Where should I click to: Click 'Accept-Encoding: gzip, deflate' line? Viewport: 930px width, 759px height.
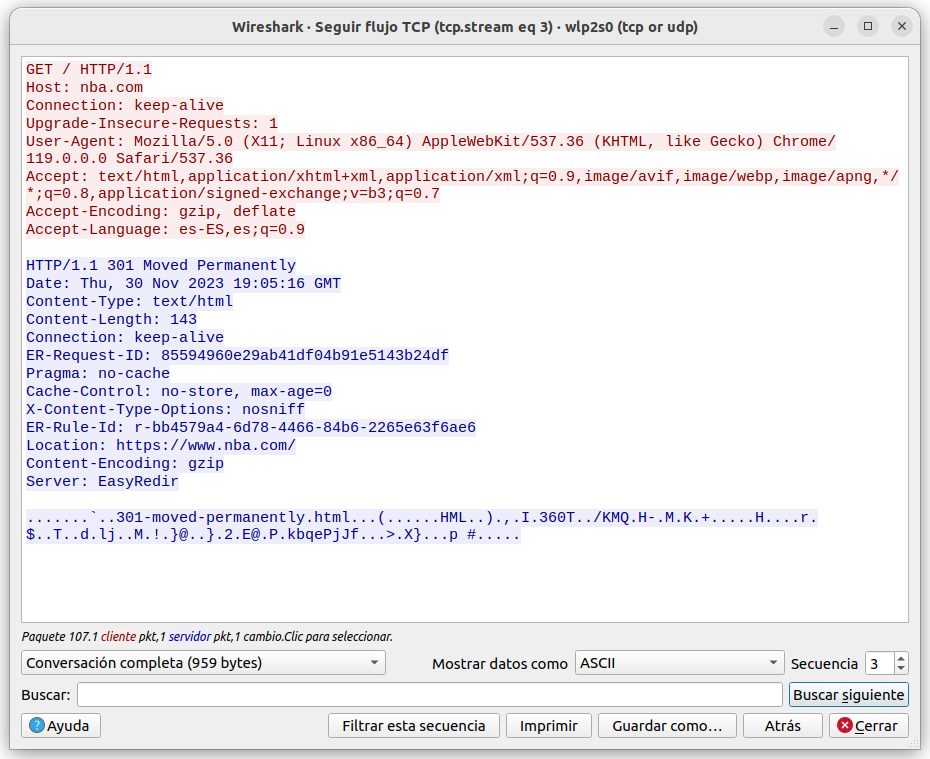coord(161,211)
